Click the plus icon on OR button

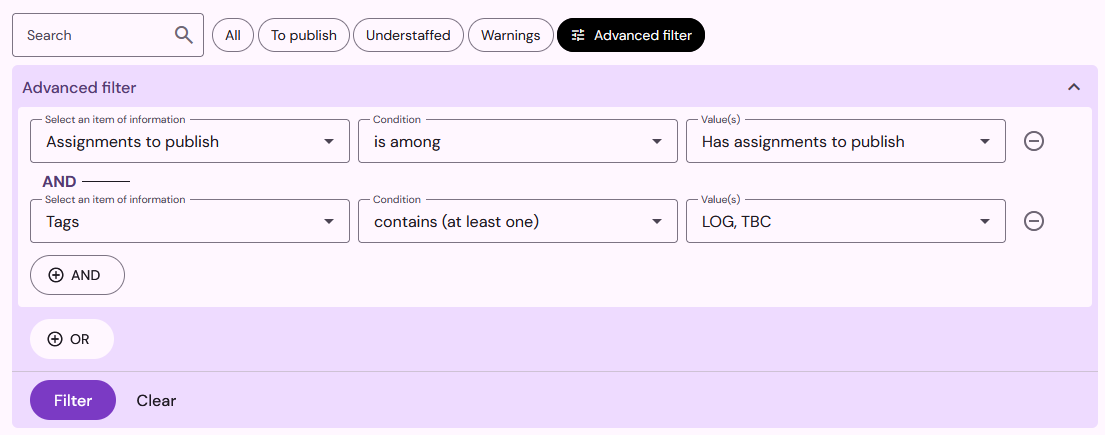(55, 339)
